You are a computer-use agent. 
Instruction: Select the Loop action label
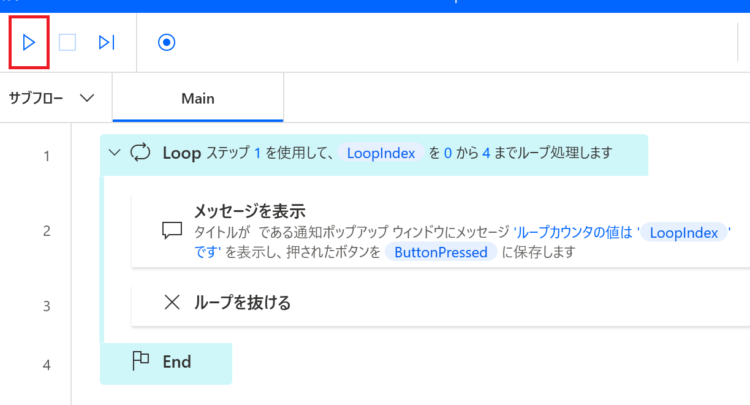pyautogui.click(x=182, y=153)
